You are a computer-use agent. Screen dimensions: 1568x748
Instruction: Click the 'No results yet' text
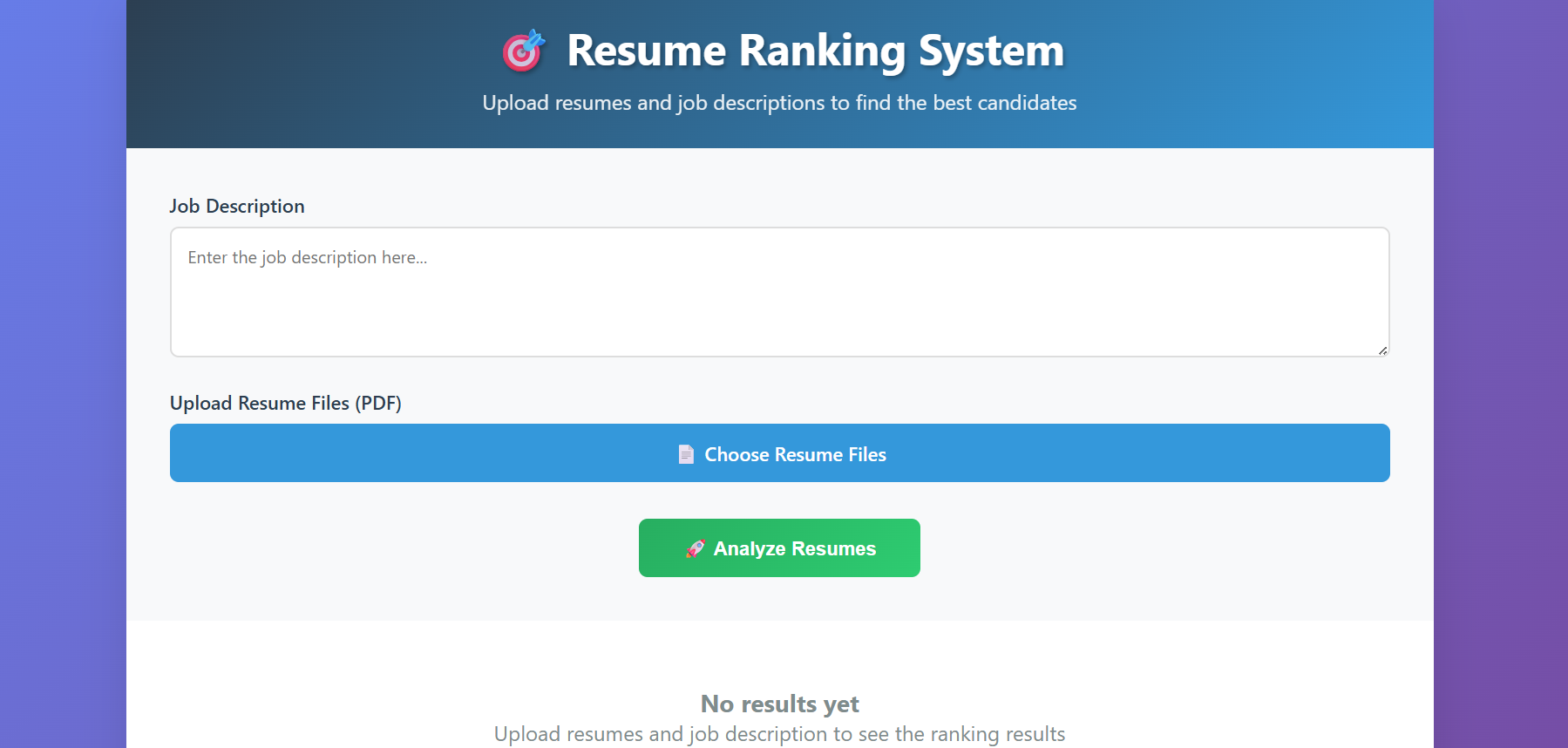click(779, 704)
